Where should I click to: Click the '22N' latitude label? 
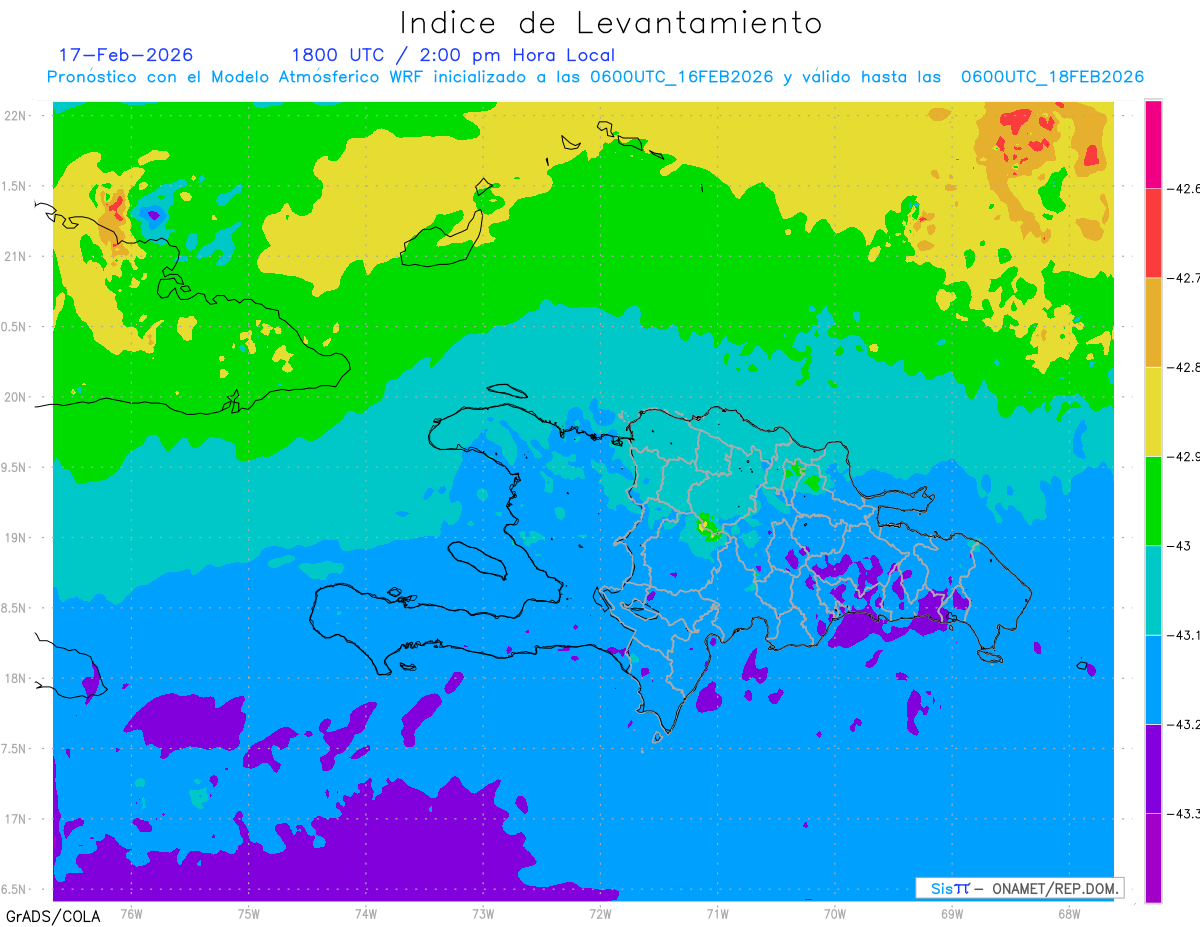click(x=16, y=116)
